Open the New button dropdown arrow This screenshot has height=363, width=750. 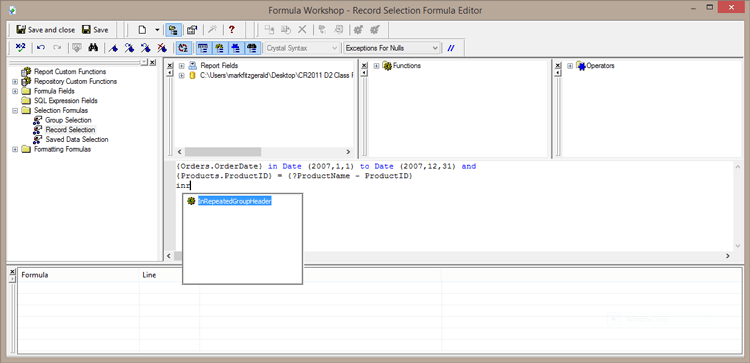pyautogui.click(x=157, y=30)
